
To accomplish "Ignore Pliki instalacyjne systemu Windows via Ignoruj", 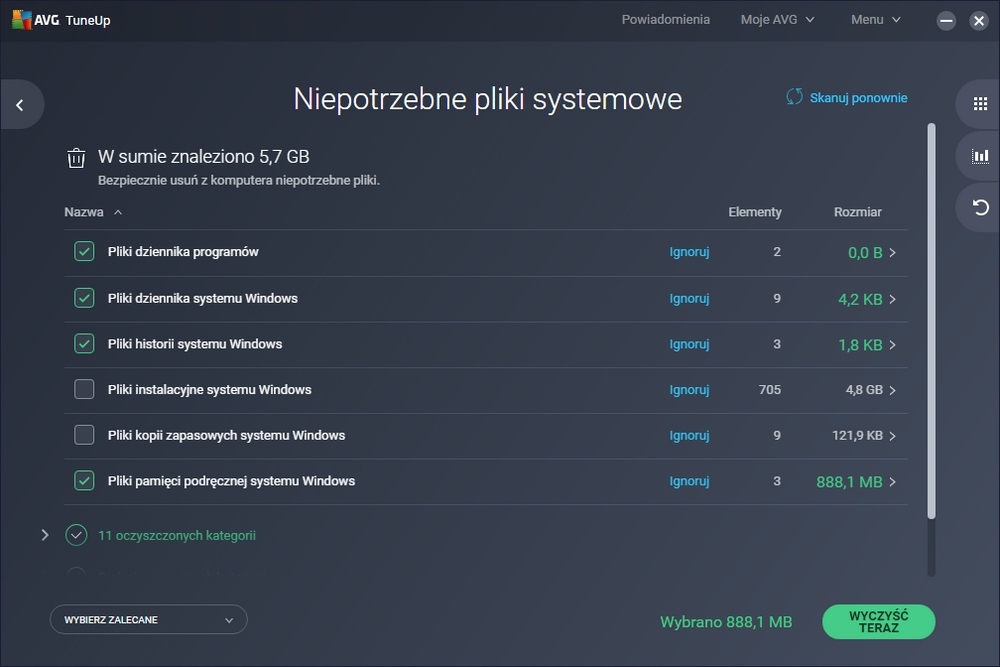I will pyautogui.click(x=689, y=390).
